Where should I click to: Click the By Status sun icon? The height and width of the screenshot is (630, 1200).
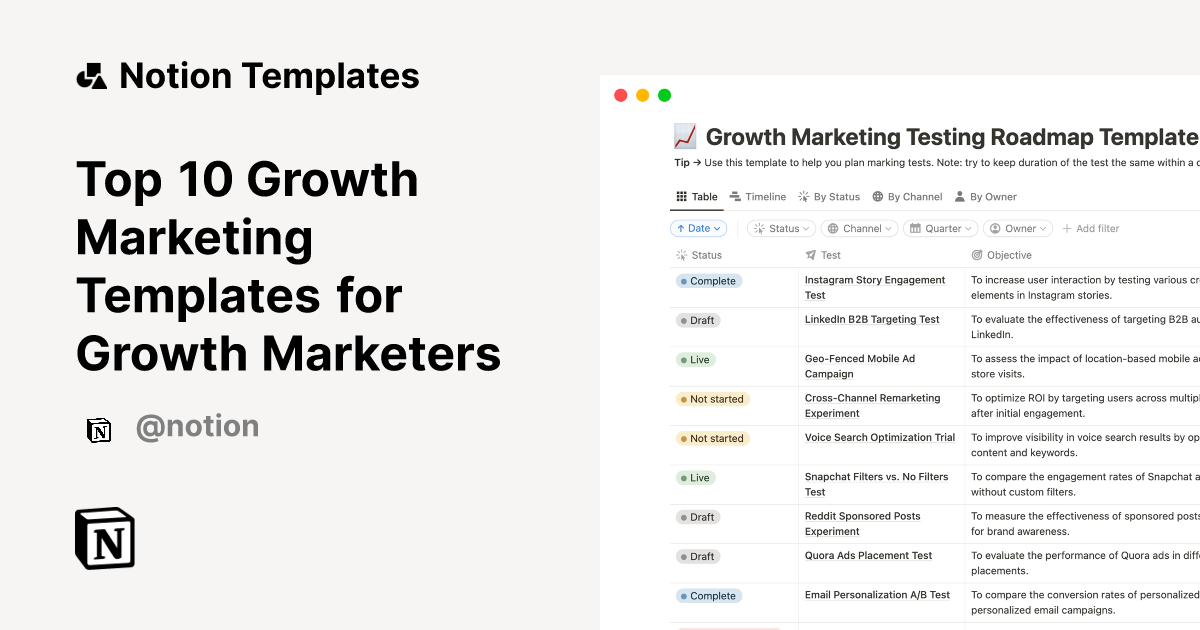click(803, 196)
